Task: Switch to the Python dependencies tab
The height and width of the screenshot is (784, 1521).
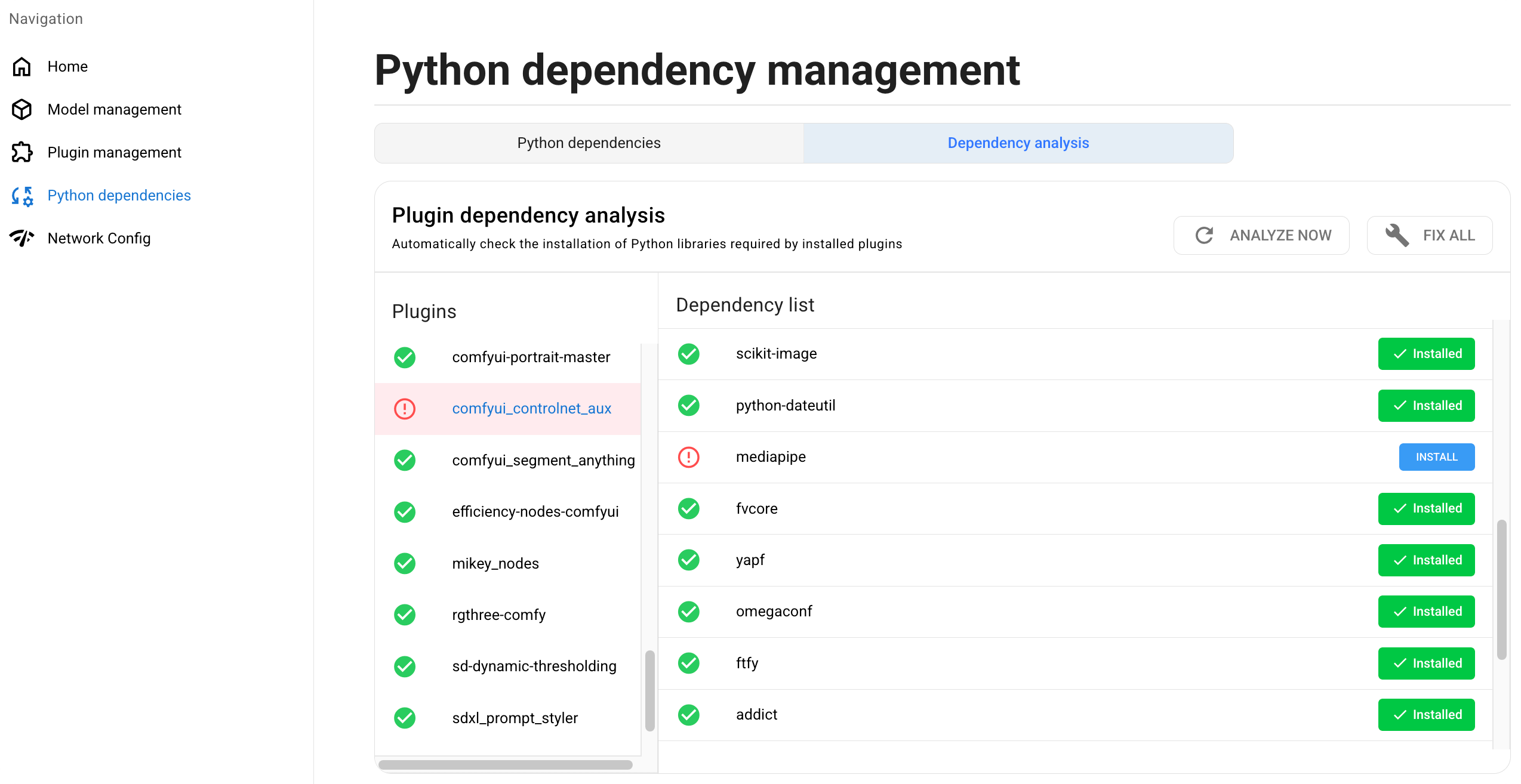Action: (588, 143)
